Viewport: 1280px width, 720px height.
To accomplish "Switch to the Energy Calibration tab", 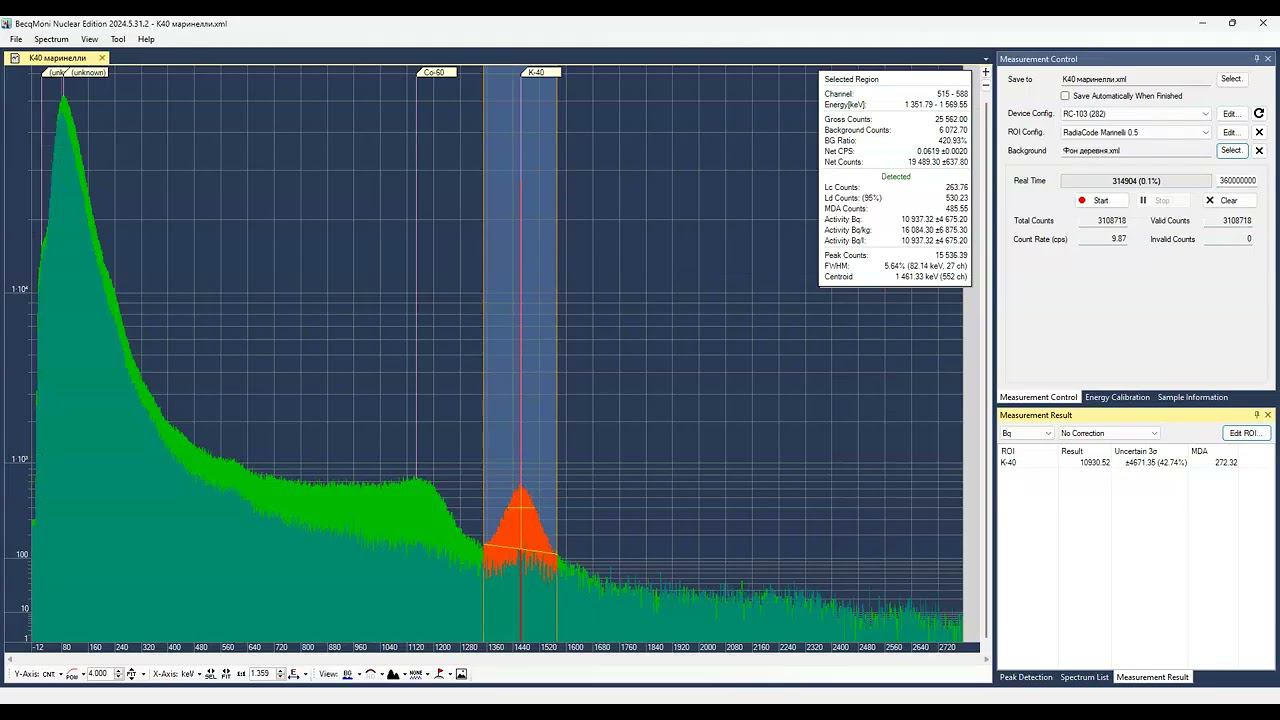I will click(1117, 397).
